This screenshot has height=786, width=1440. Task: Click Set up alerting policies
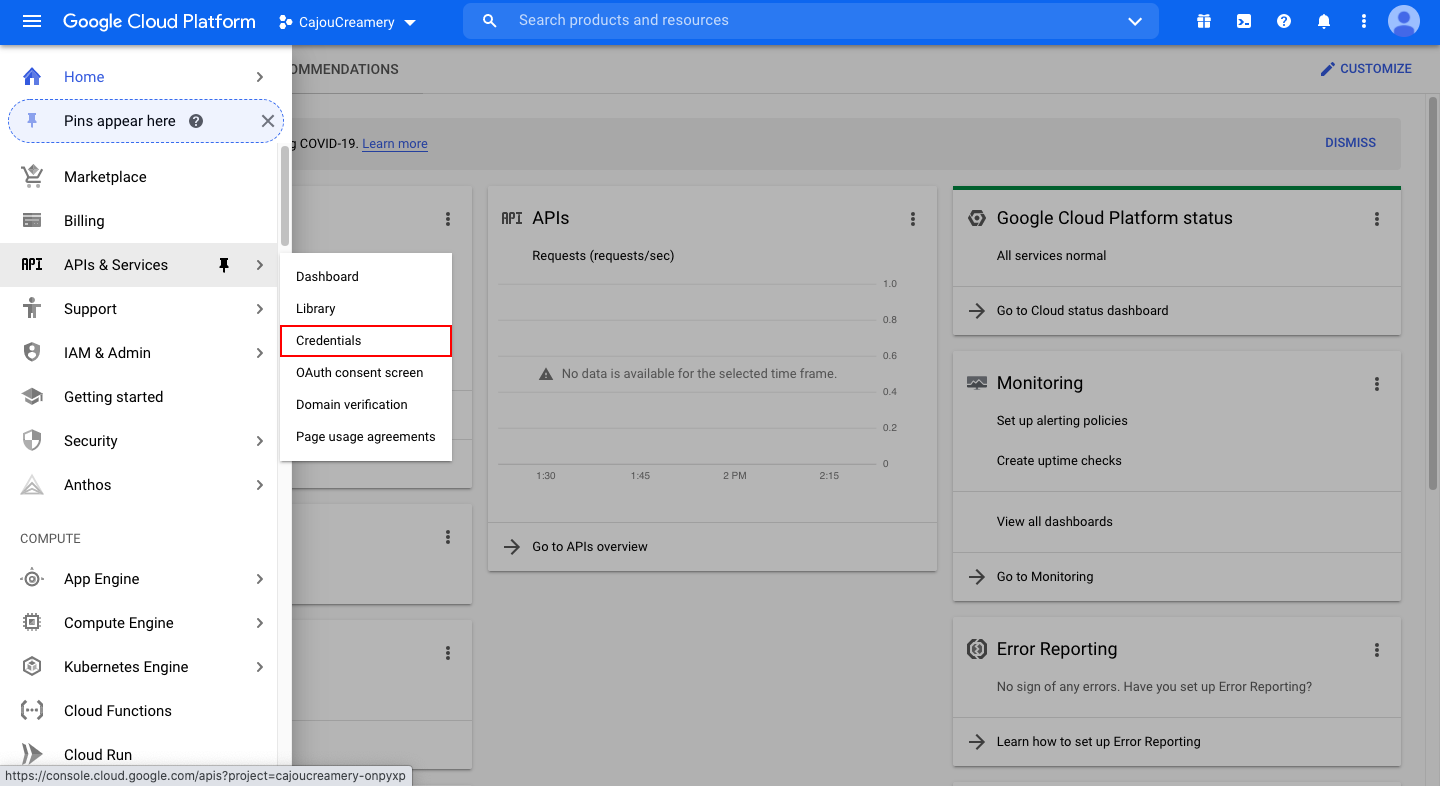[x=1062, y=421]
